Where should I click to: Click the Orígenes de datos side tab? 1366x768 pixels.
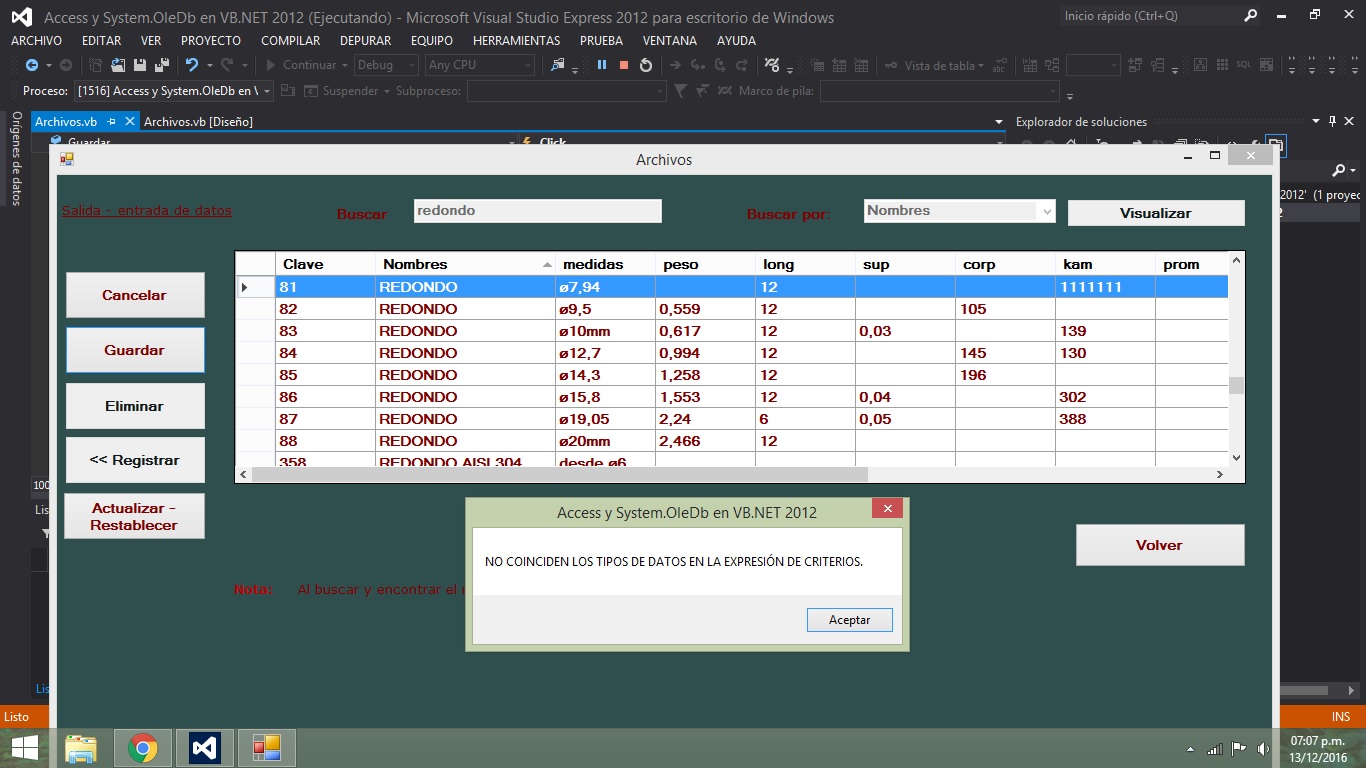pyautogui.click(x=16, y=158)
